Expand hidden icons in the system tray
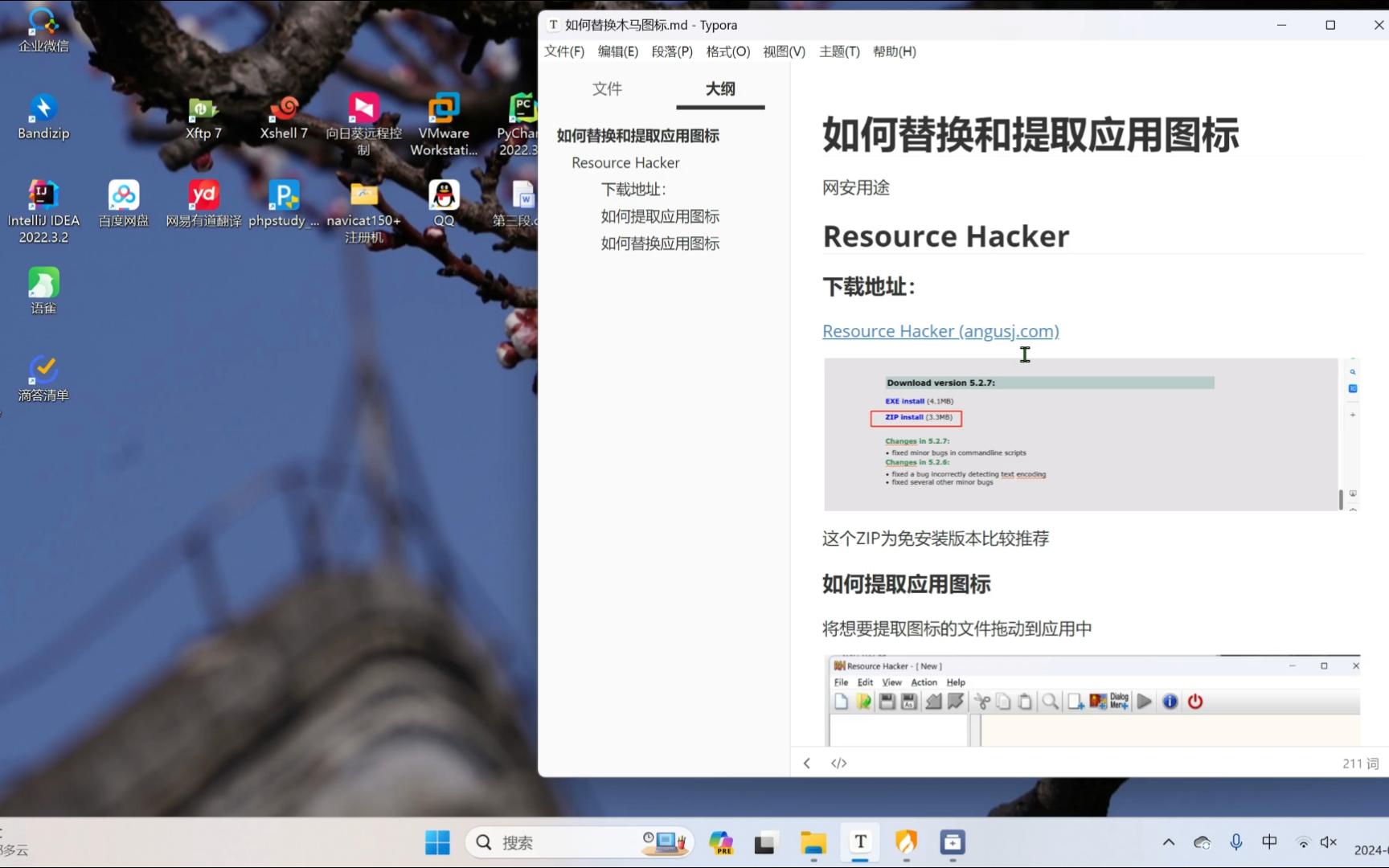This screenshot has height=868, width=1389. pos(1167,842)
